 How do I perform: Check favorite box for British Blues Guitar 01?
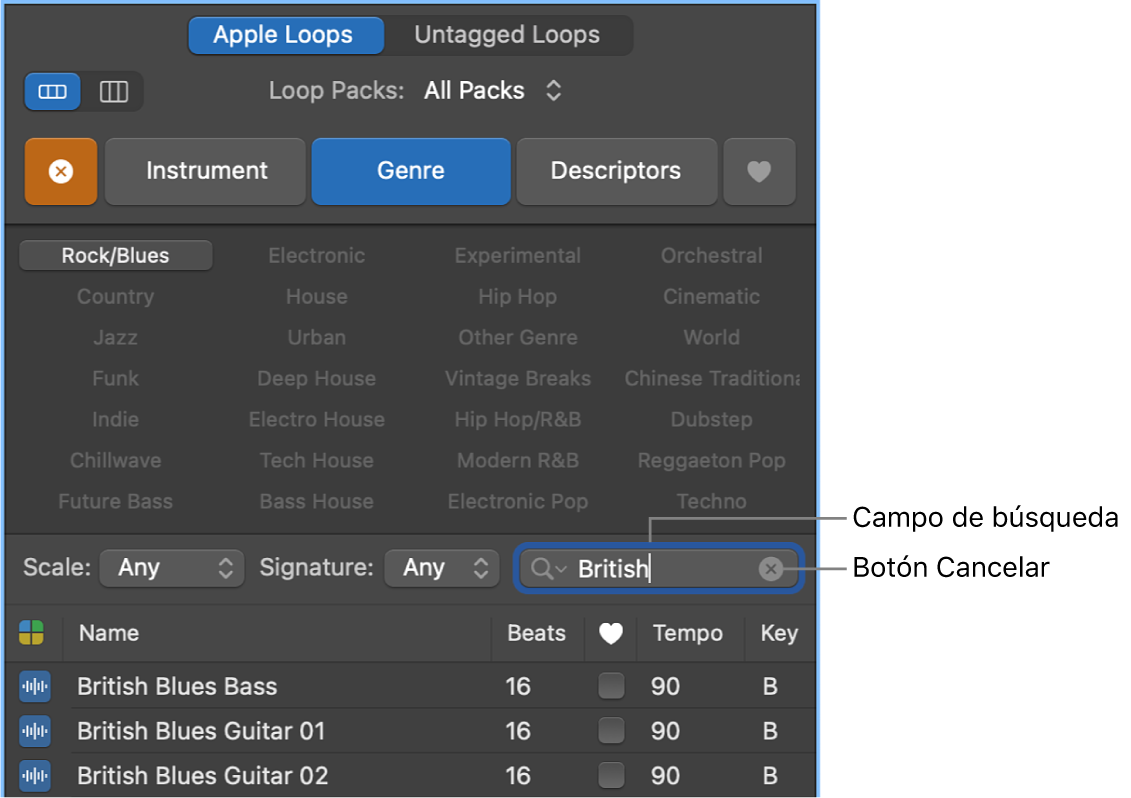pos(610,731)
